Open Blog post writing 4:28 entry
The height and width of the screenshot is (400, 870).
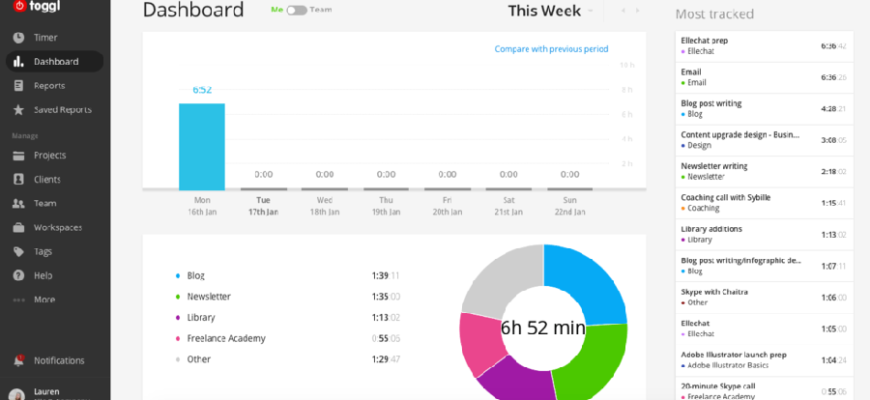(764, 109)
